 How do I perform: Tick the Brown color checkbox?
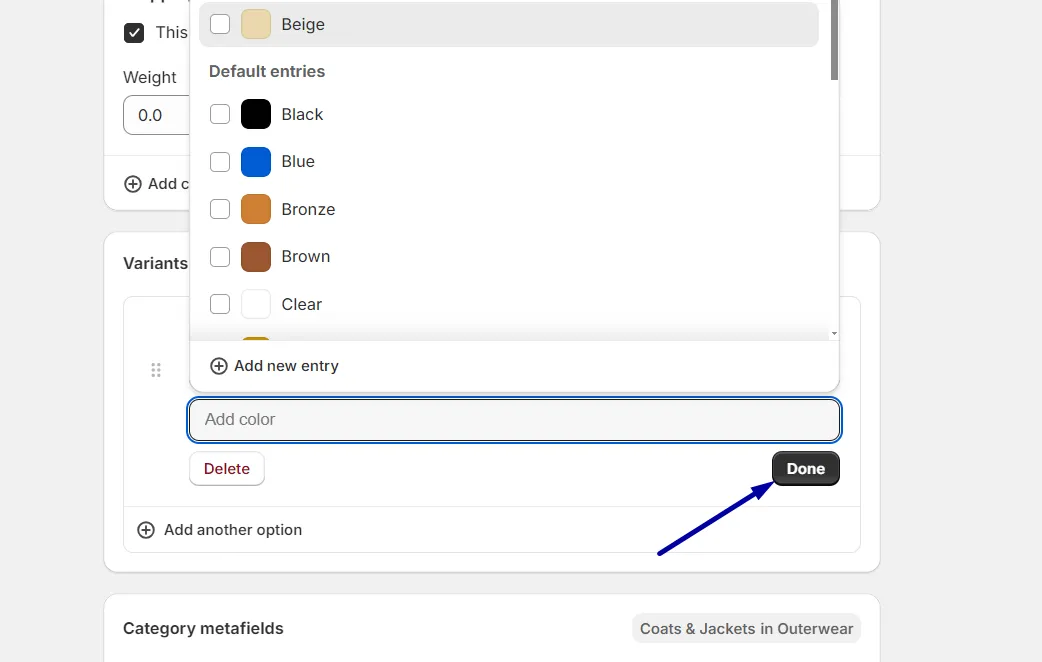pyautogui.click(x=220, y=257)
